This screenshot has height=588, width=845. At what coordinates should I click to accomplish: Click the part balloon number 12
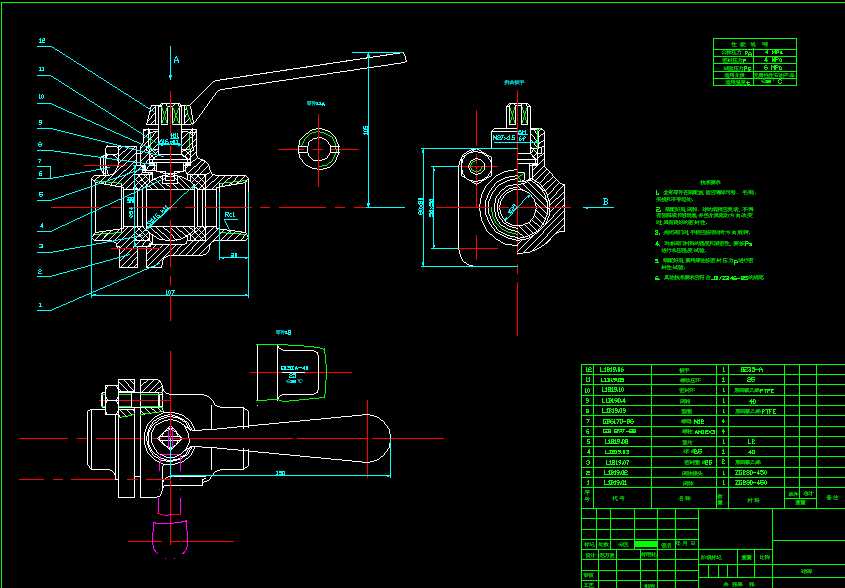(42, 40)
